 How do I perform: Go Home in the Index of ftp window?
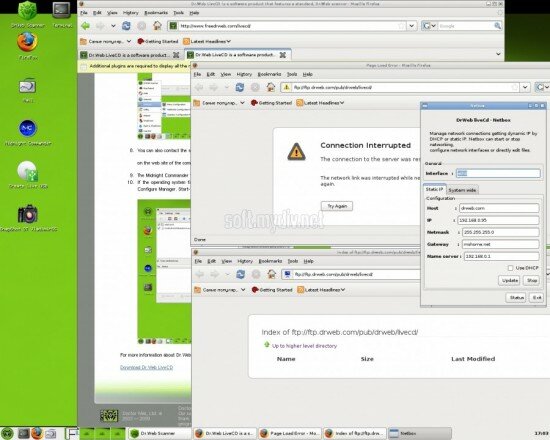coord(271,274)
